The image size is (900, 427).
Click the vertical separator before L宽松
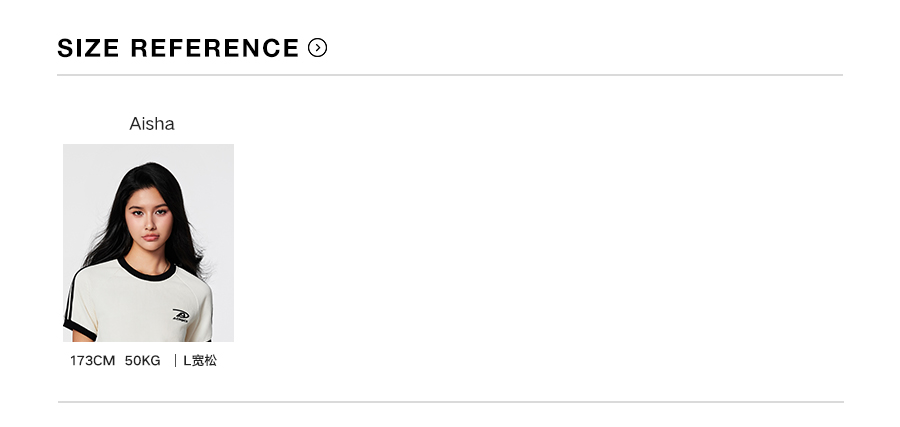coord(174,360)
